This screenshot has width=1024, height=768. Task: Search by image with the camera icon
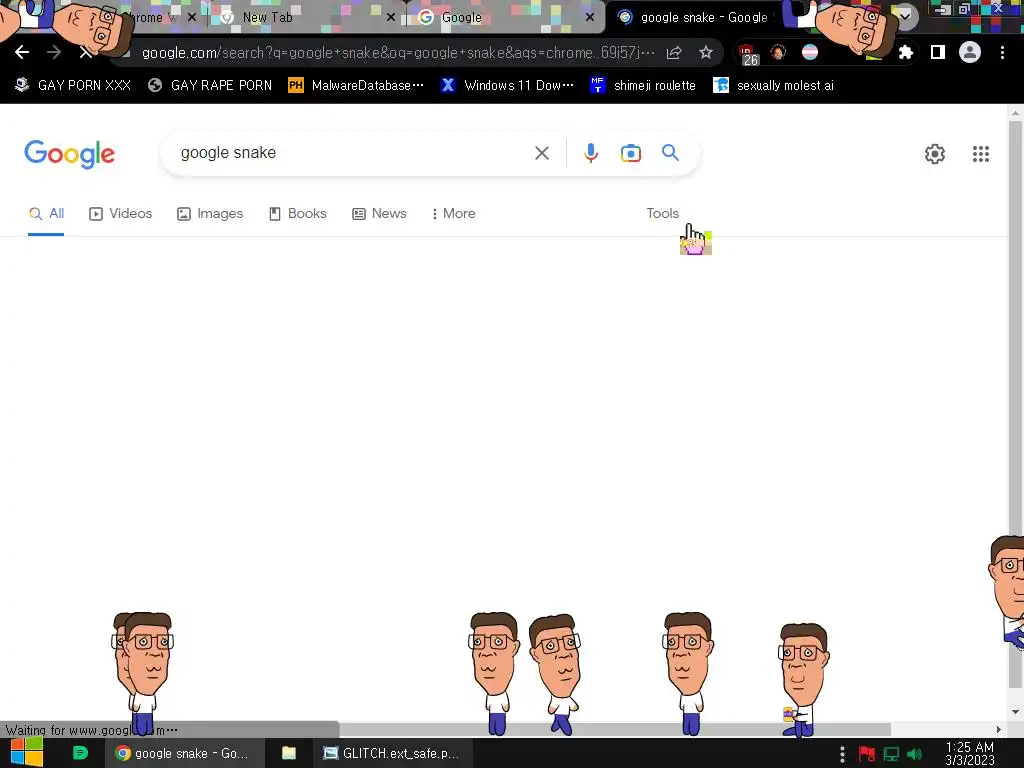click(x=630, y=153)
